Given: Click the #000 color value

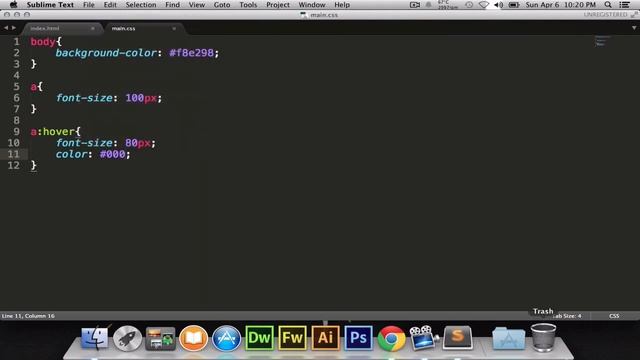Looking at the screenshot, I should pos(112,154).
